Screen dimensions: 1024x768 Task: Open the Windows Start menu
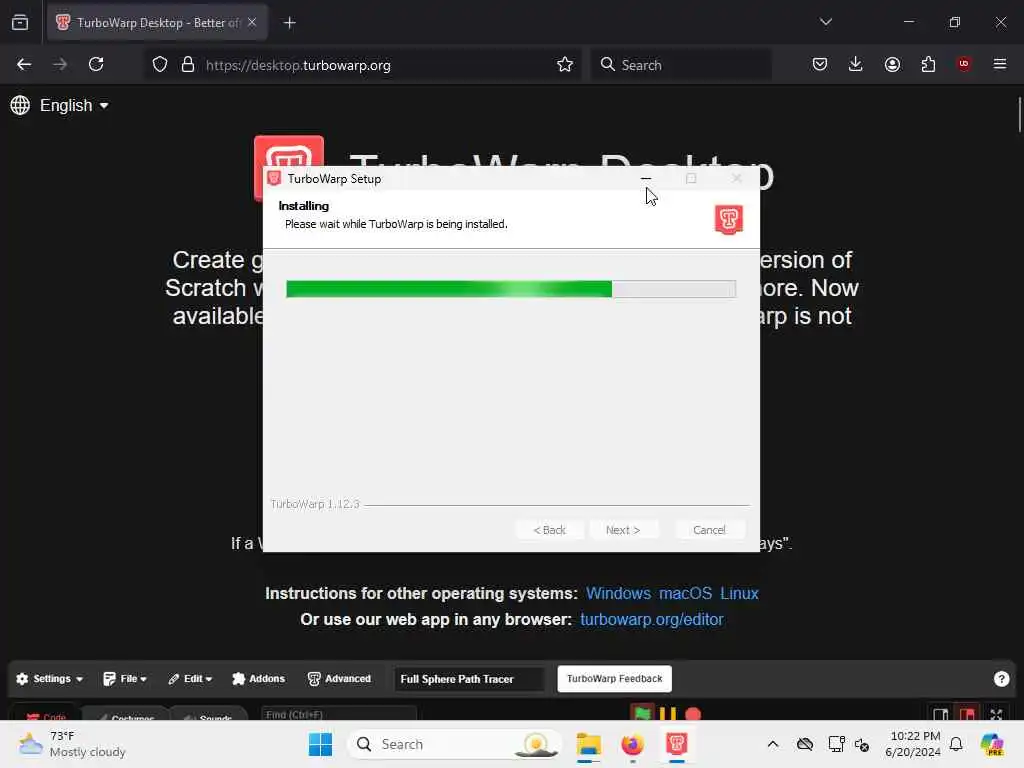click(x=321, y=744)
